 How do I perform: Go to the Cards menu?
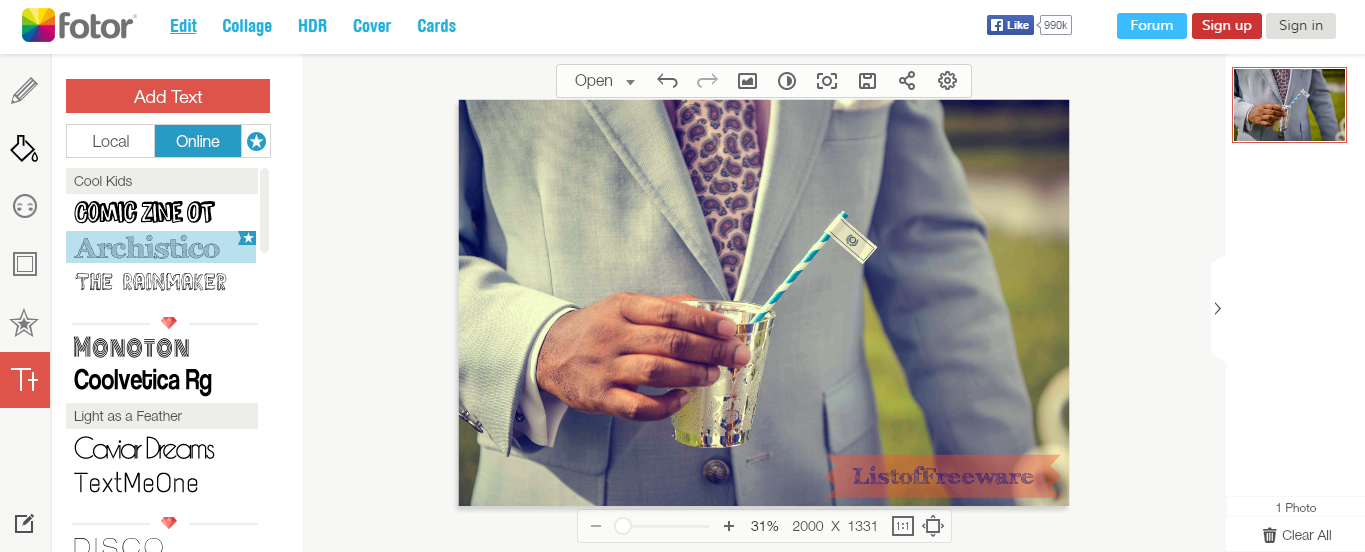[x=436, y=26]
